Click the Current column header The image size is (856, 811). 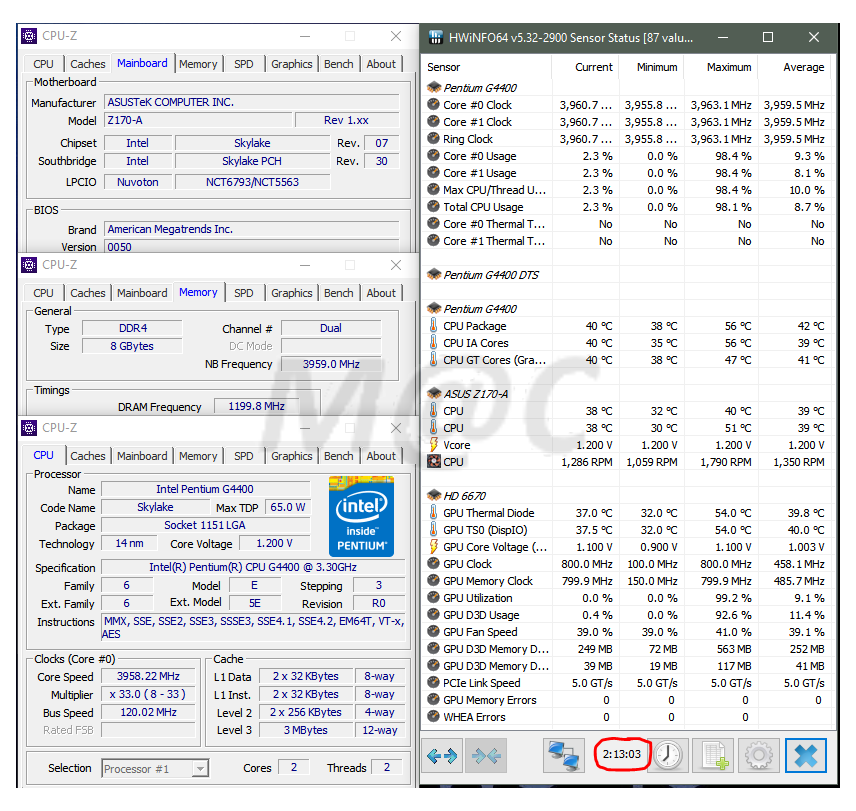coord(586,67)
